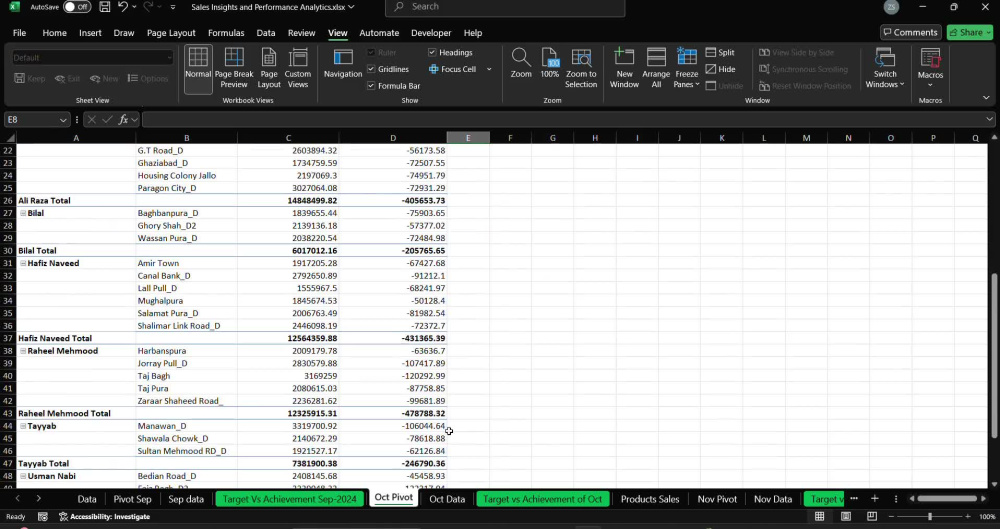Switch to Formulas tab
Viewport: 1000px width, 529px height.
pyautogui.click(x=226, y=33)
